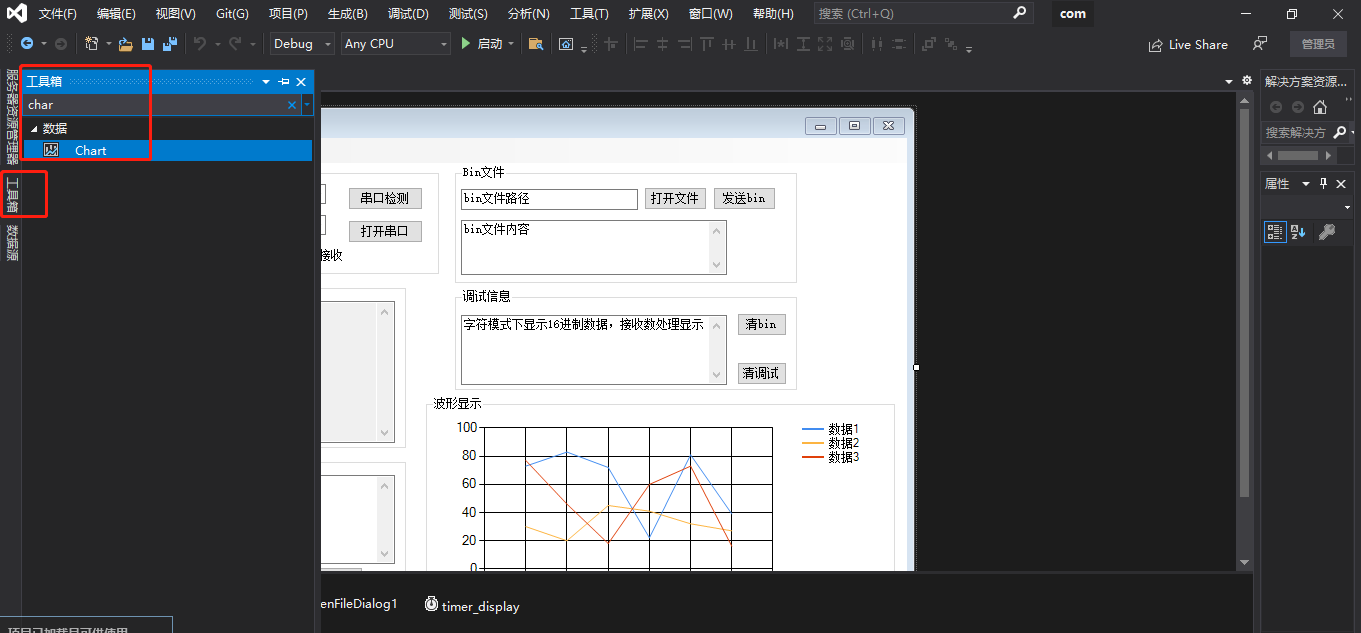Click the designer vertical scrollbar down arrow
The height and width of the screenshot is (633, 1361).
coord(1245,564)
